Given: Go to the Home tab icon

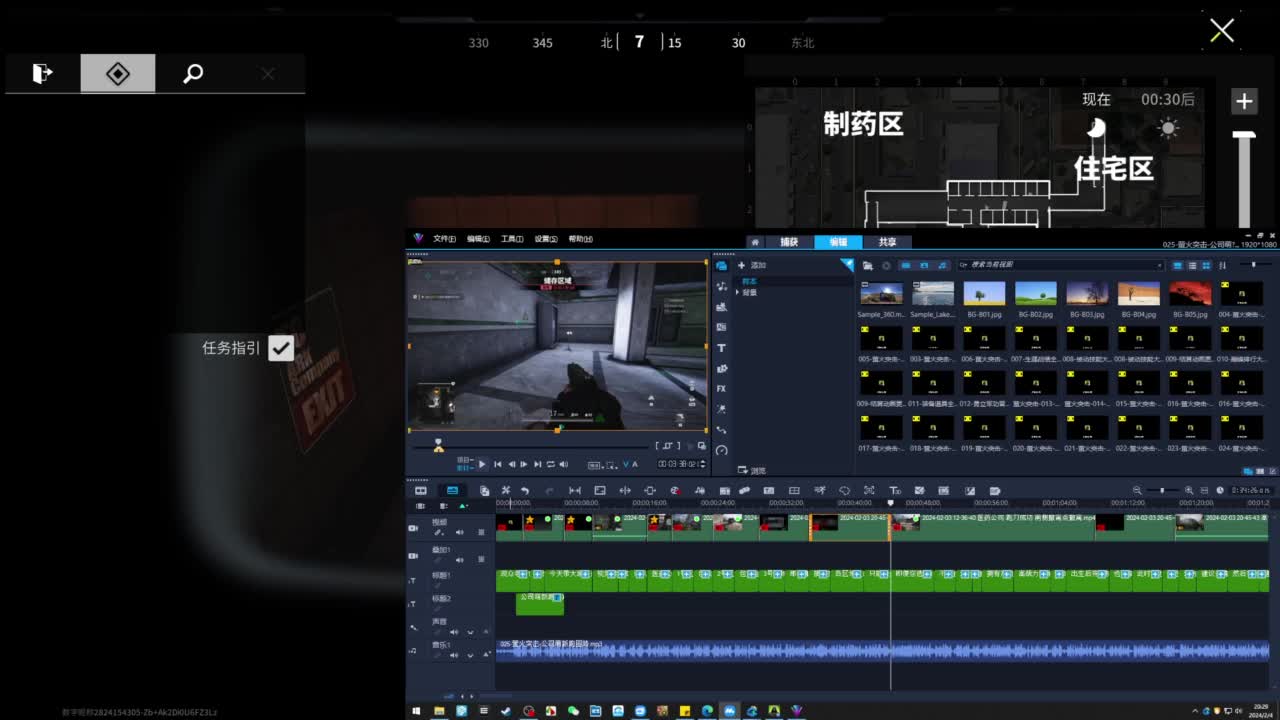Looking at the screenshot, I should 755,242.
